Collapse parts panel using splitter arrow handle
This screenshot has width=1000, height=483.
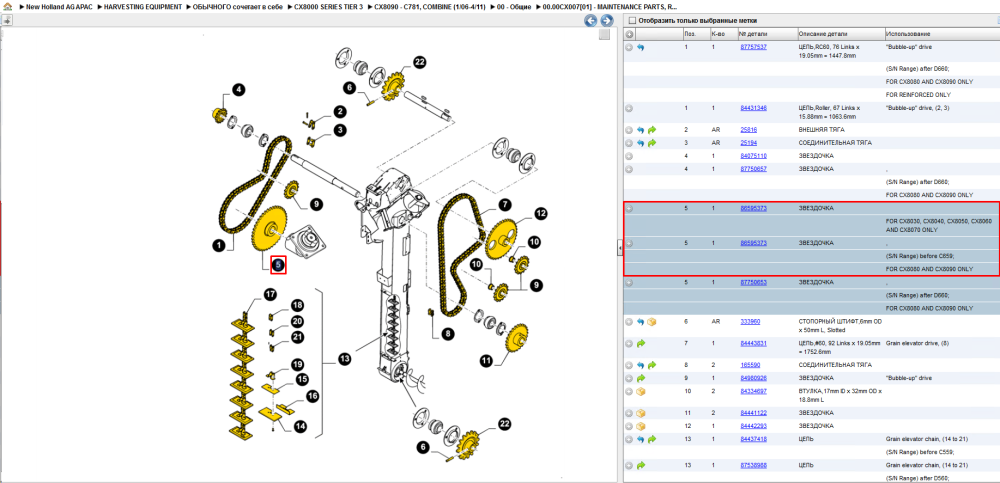click(619, 249)
